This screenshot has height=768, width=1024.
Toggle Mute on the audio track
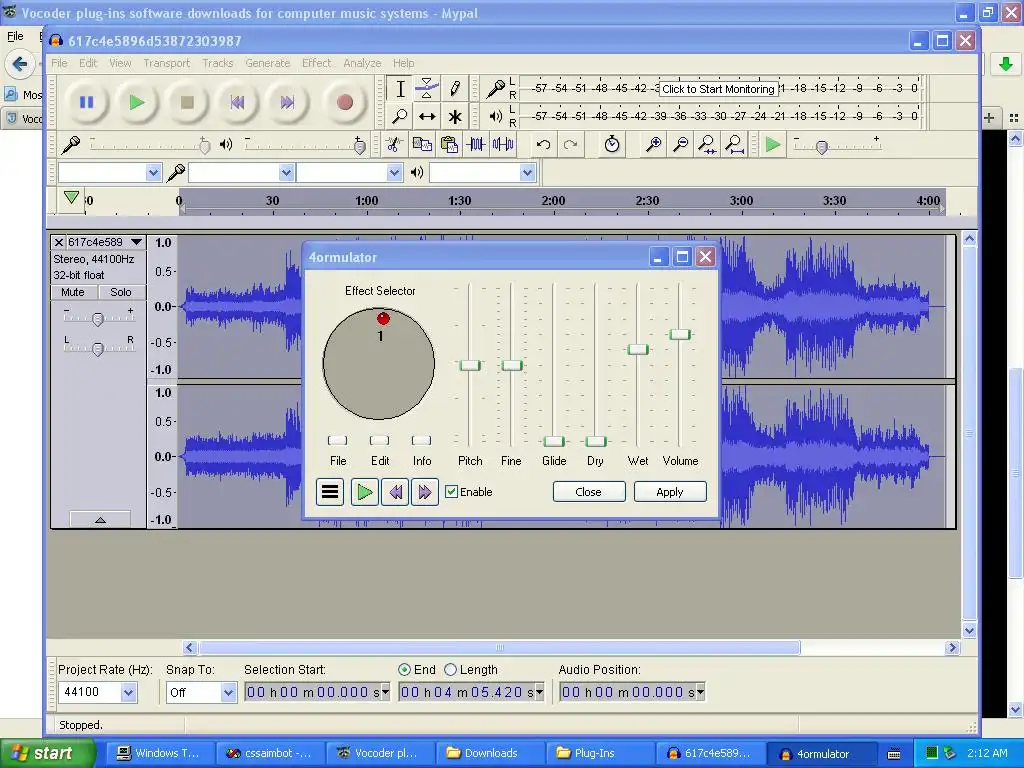click(73, 292)
